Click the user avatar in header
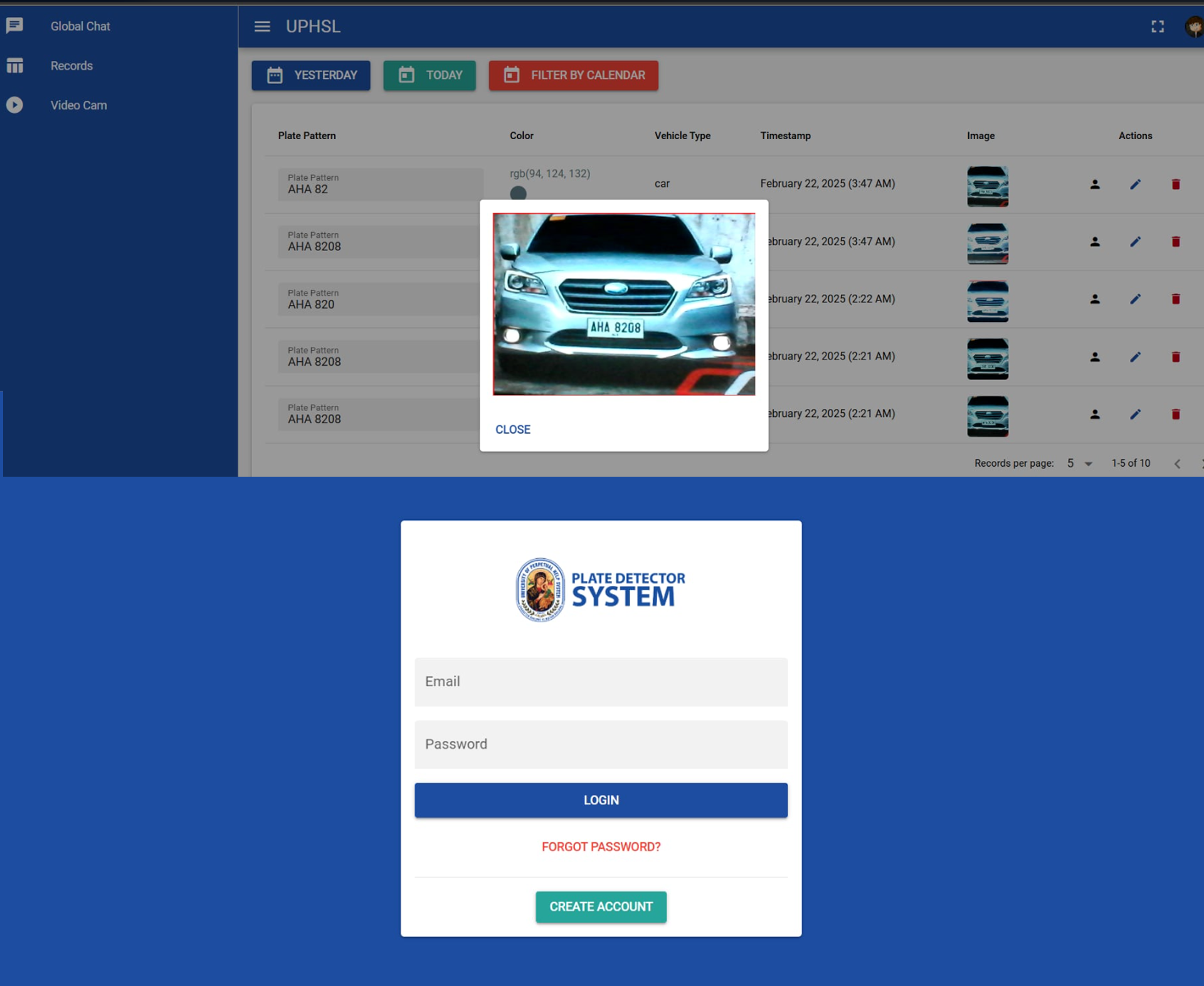Image resolution: width=1204 pixels, height=986 pixels. click(x=1194, y=27)
